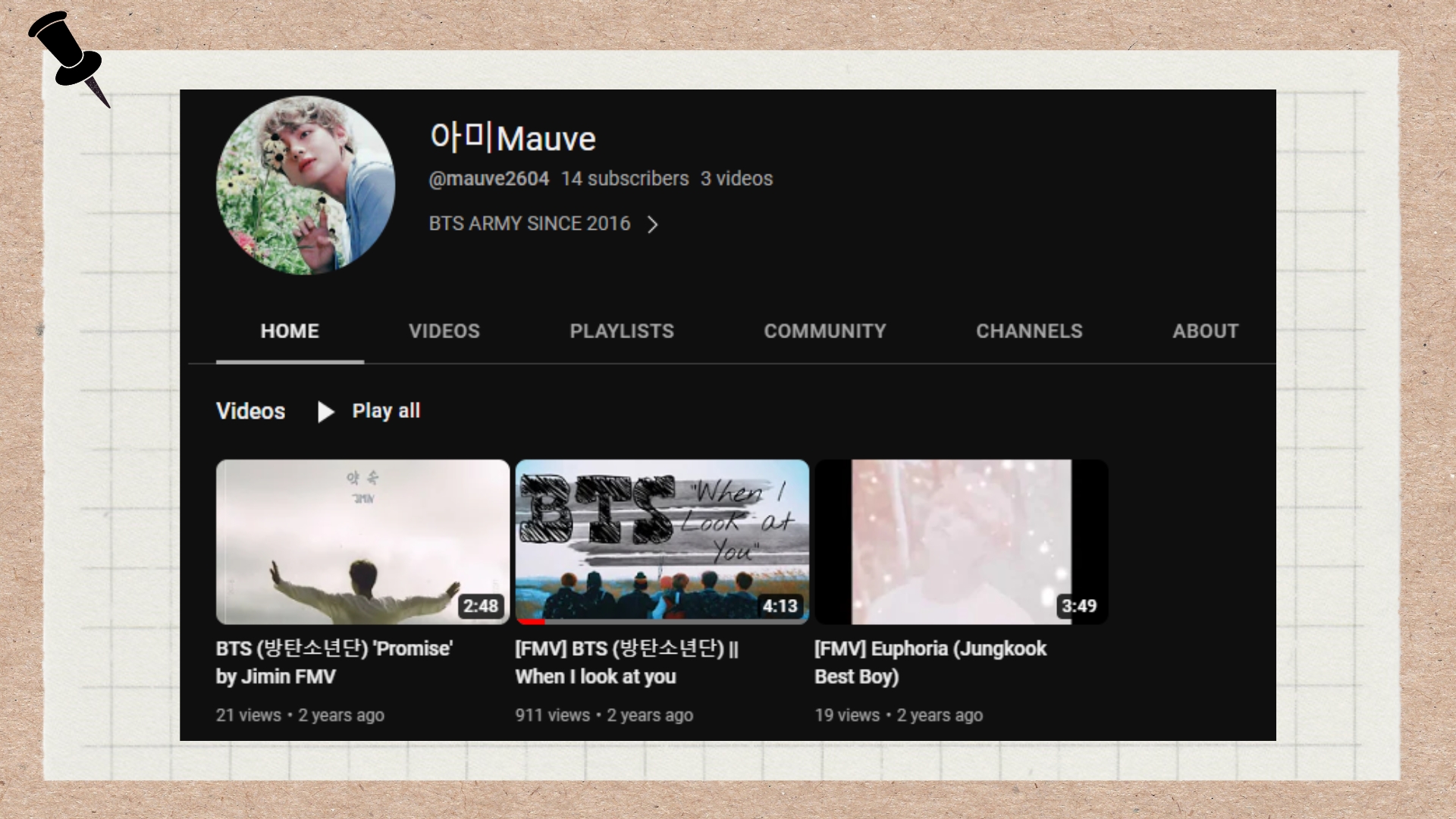Screen dimensions: 1456x819
Task: Click the Play all link
Action: coord(386,411)
